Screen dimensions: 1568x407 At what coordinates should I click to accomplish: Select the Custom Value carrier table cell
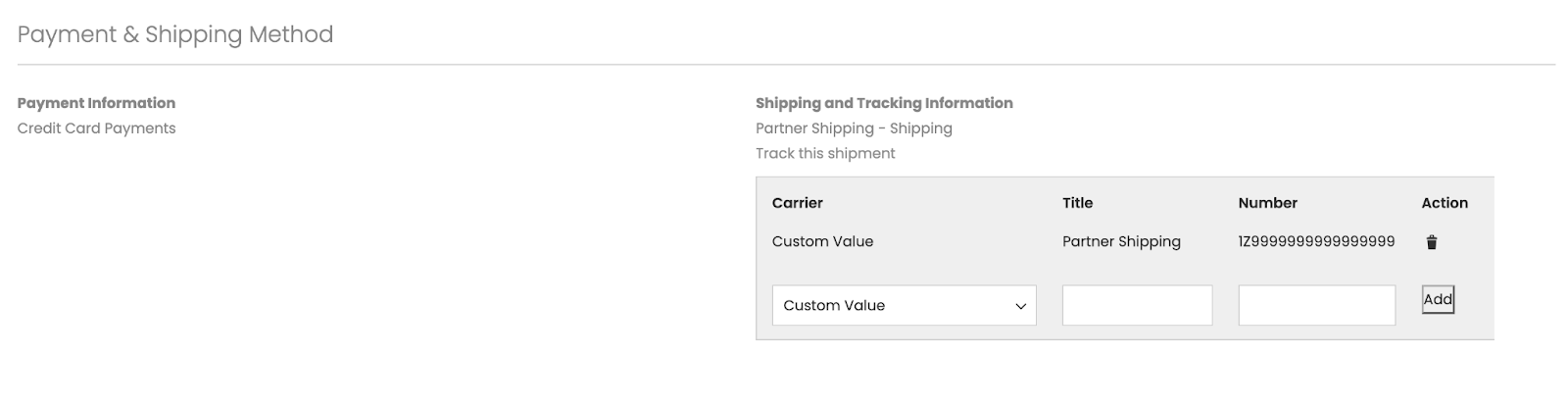[822, 241]
